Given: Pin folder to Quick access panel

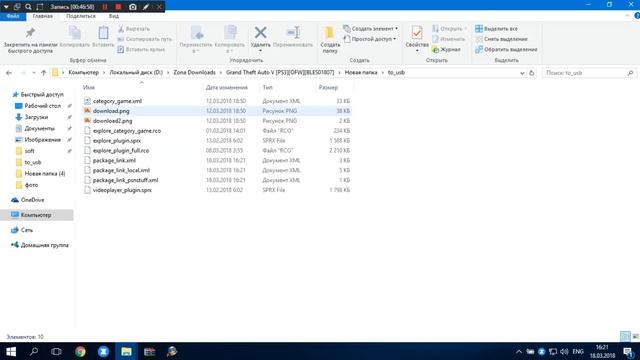Looking at the screenshot, I should point(31,40).
